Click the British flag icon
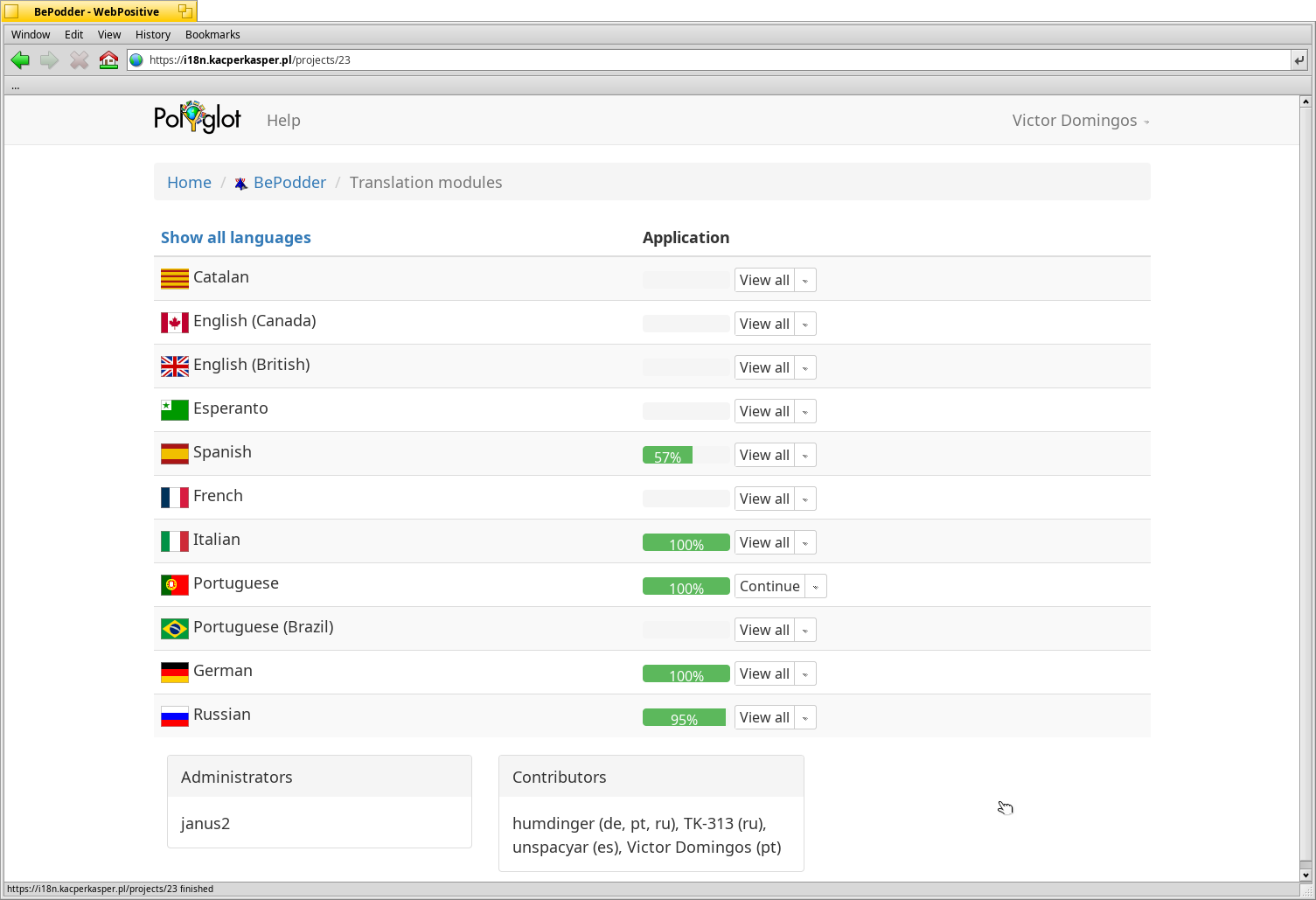Screen dimensions: 1316x900 click(x=175, y=366)
